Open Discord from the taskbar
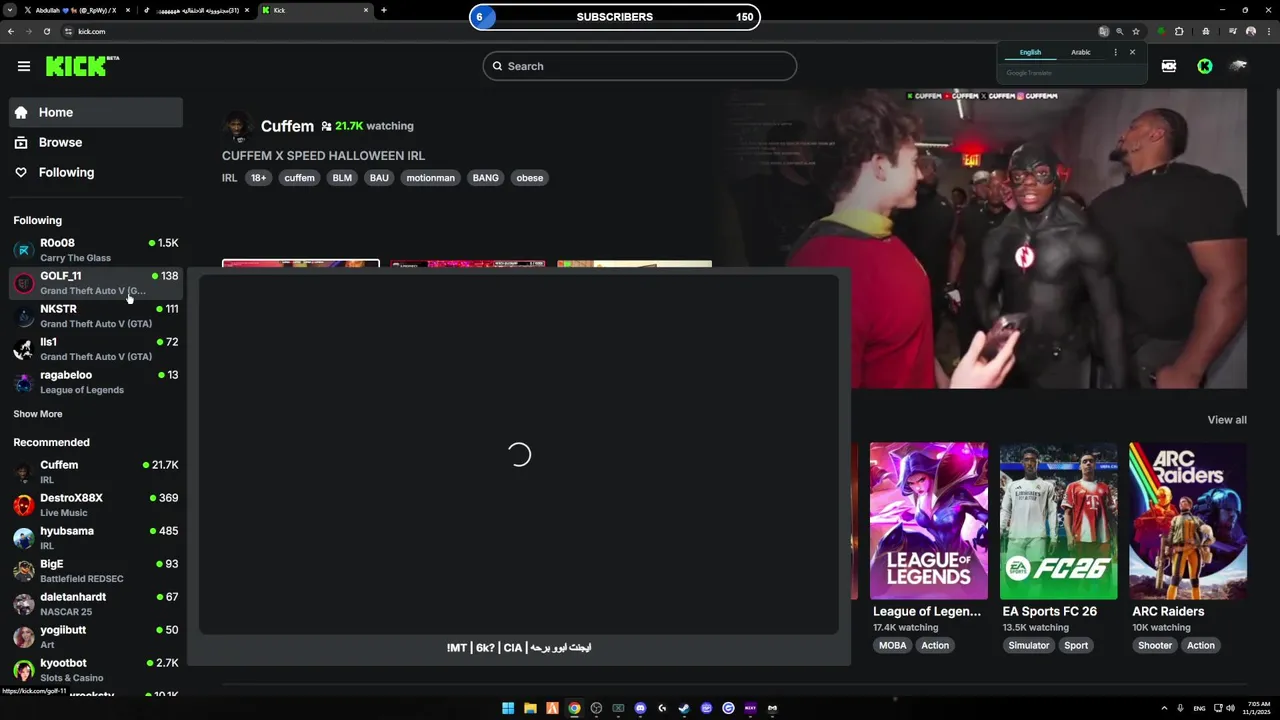 [x=640, y=708]
